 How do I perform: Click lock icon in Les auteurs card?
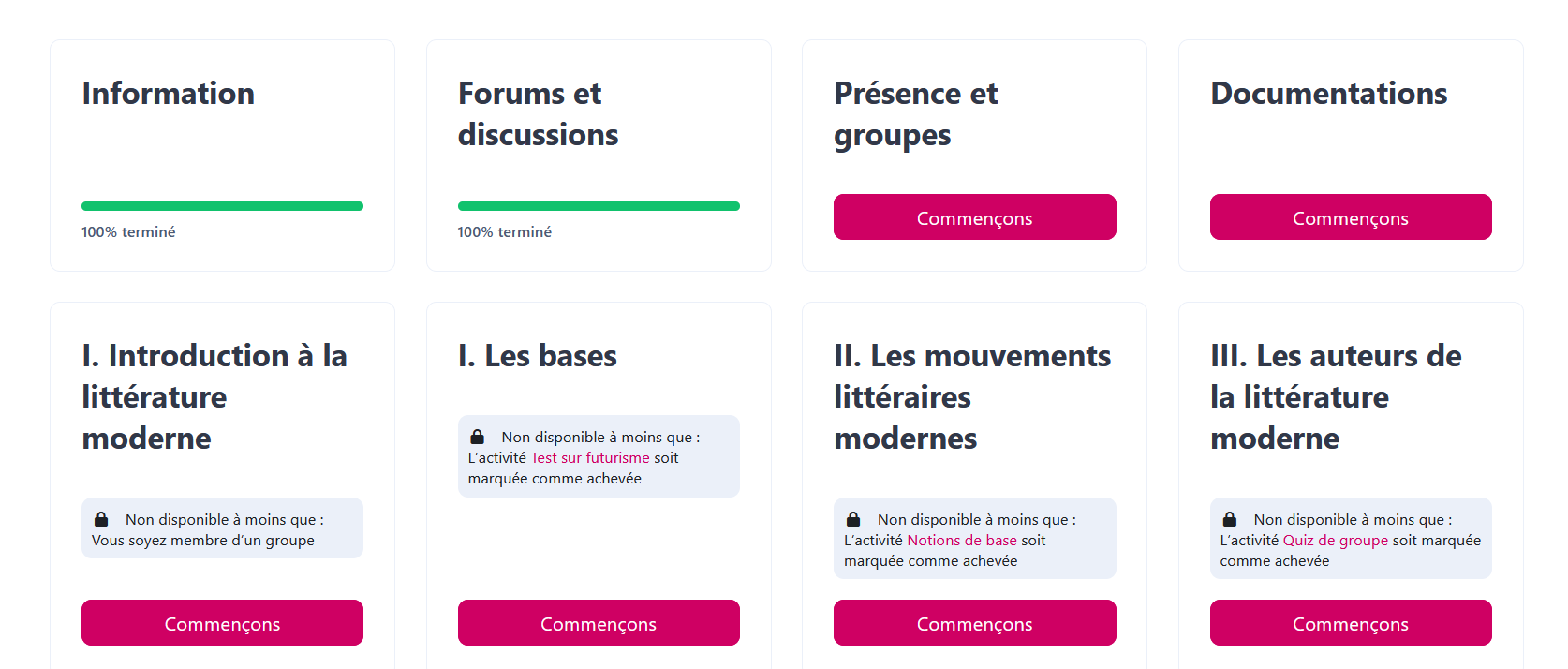(x=1230, y=519)
